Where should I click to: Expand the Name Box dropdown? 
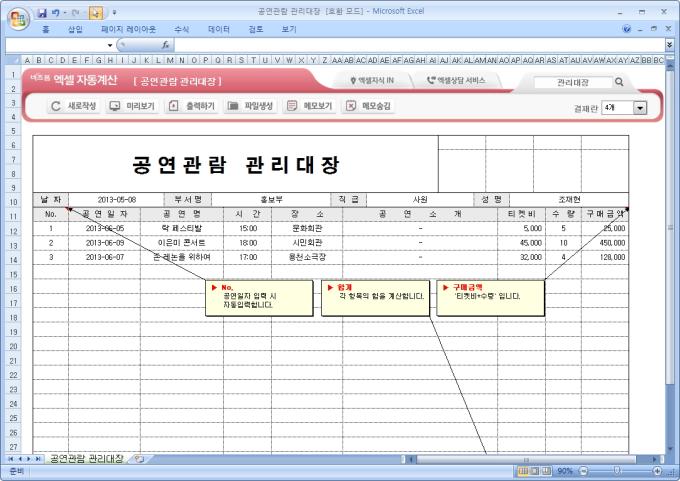click(x=110, y=45)
